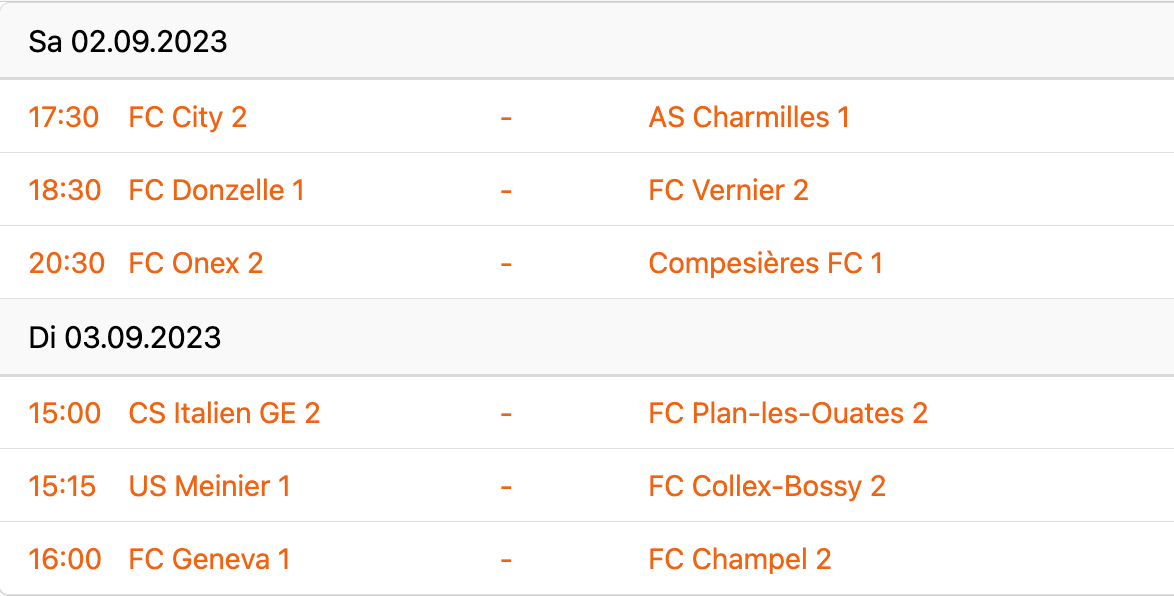The image size is (1174, 596).
Task: Click the FC City 2 team link
Action: point(187,117)
